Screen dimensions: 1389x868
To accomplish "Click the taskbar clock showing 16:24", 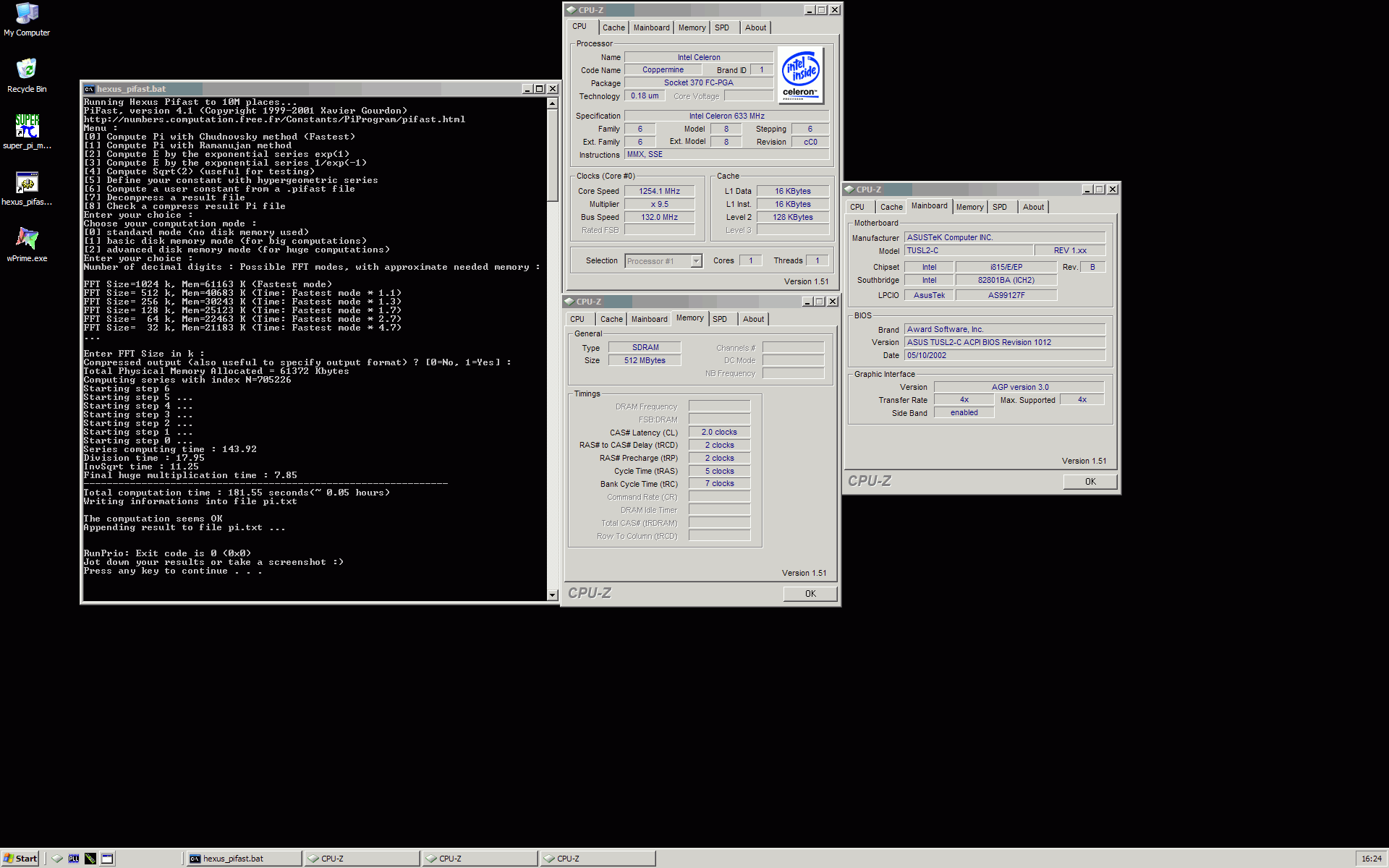I will click(x=1371, y=859).
